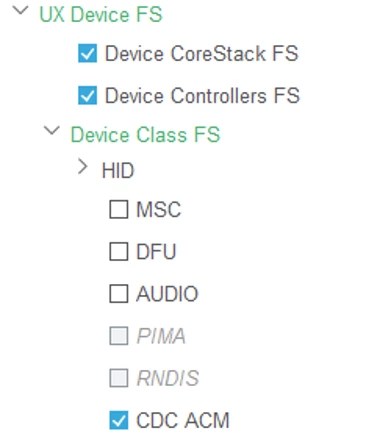The height and width of the screenshot is (442, 391).
Task: Enable the DFU class checkbox
Action: tap(119, 251)
